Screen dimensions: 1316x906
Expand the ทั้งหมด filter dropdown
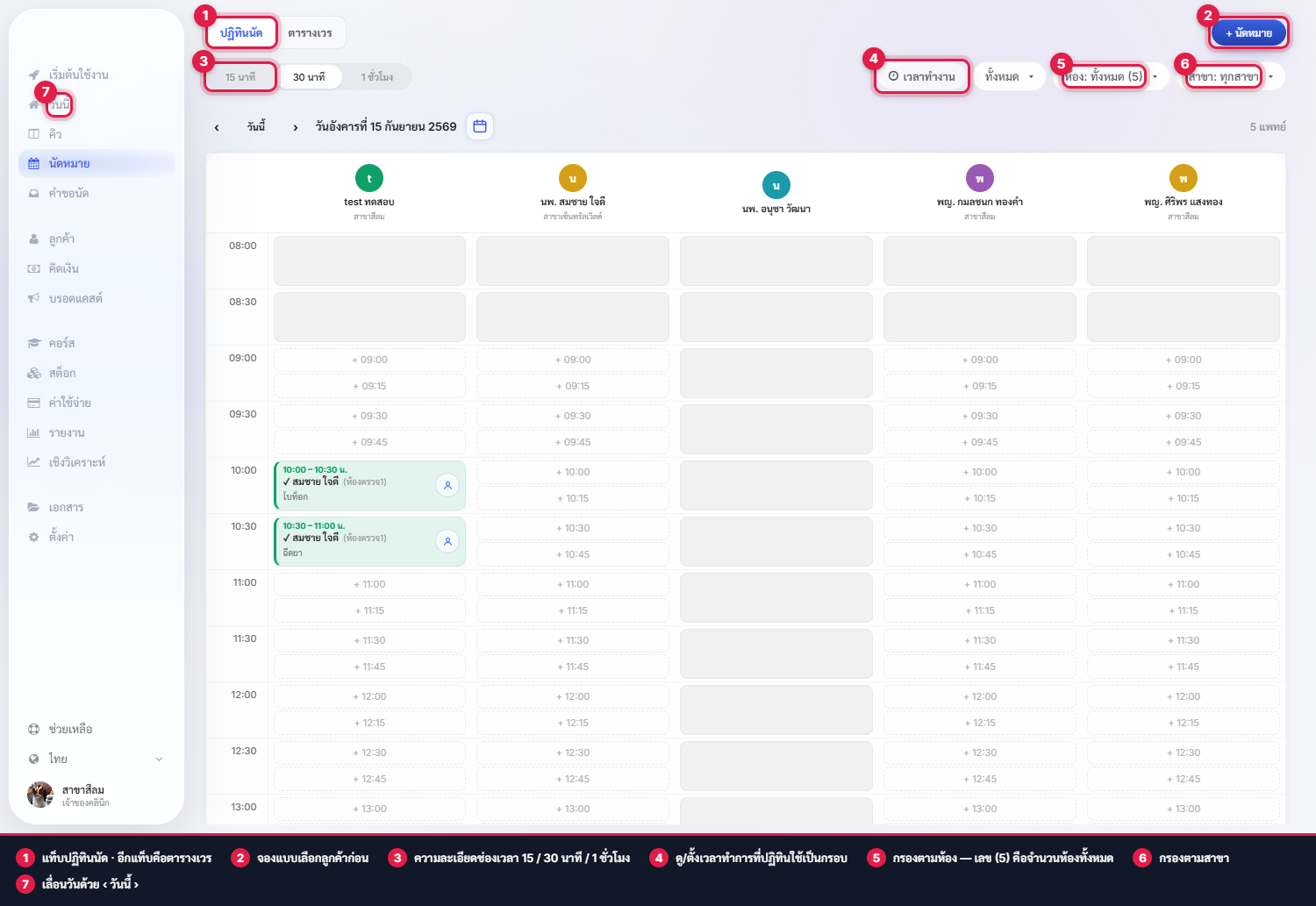click(1009, 77)
